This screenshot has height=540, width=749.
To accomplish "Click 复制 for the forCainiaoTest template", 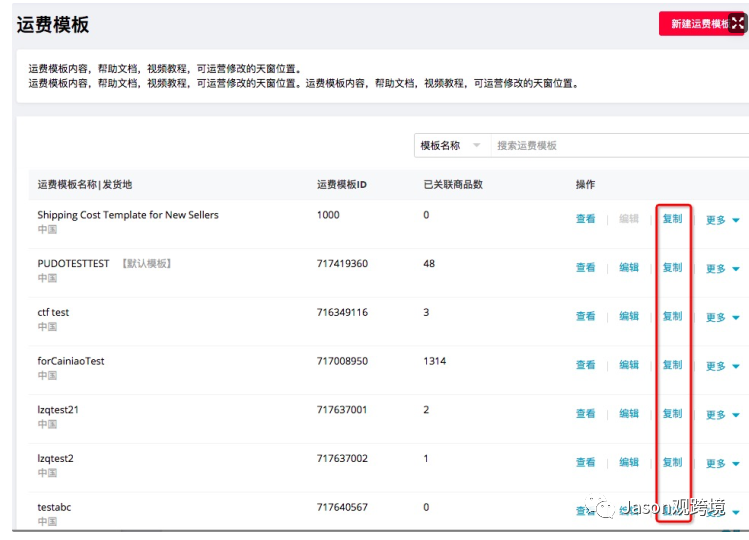I will 672,365.
